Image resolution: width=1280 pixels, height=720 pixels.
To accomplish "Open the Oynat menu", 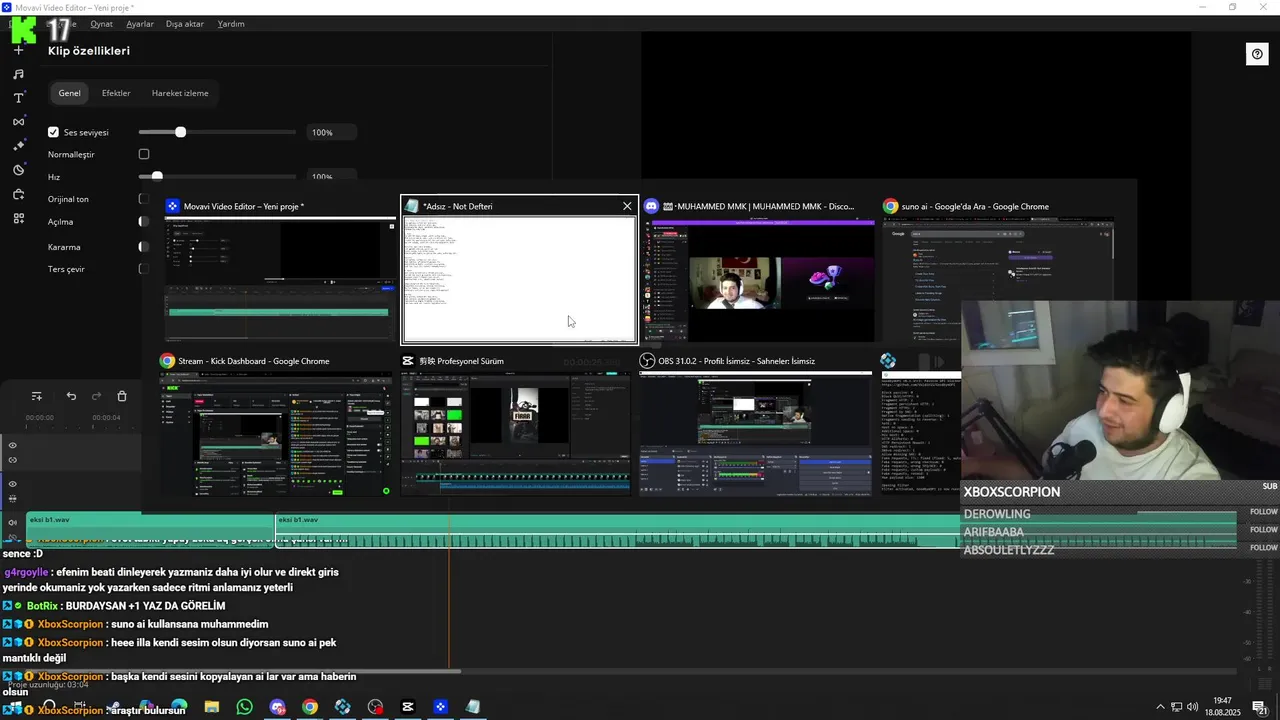I will (101, 24).
